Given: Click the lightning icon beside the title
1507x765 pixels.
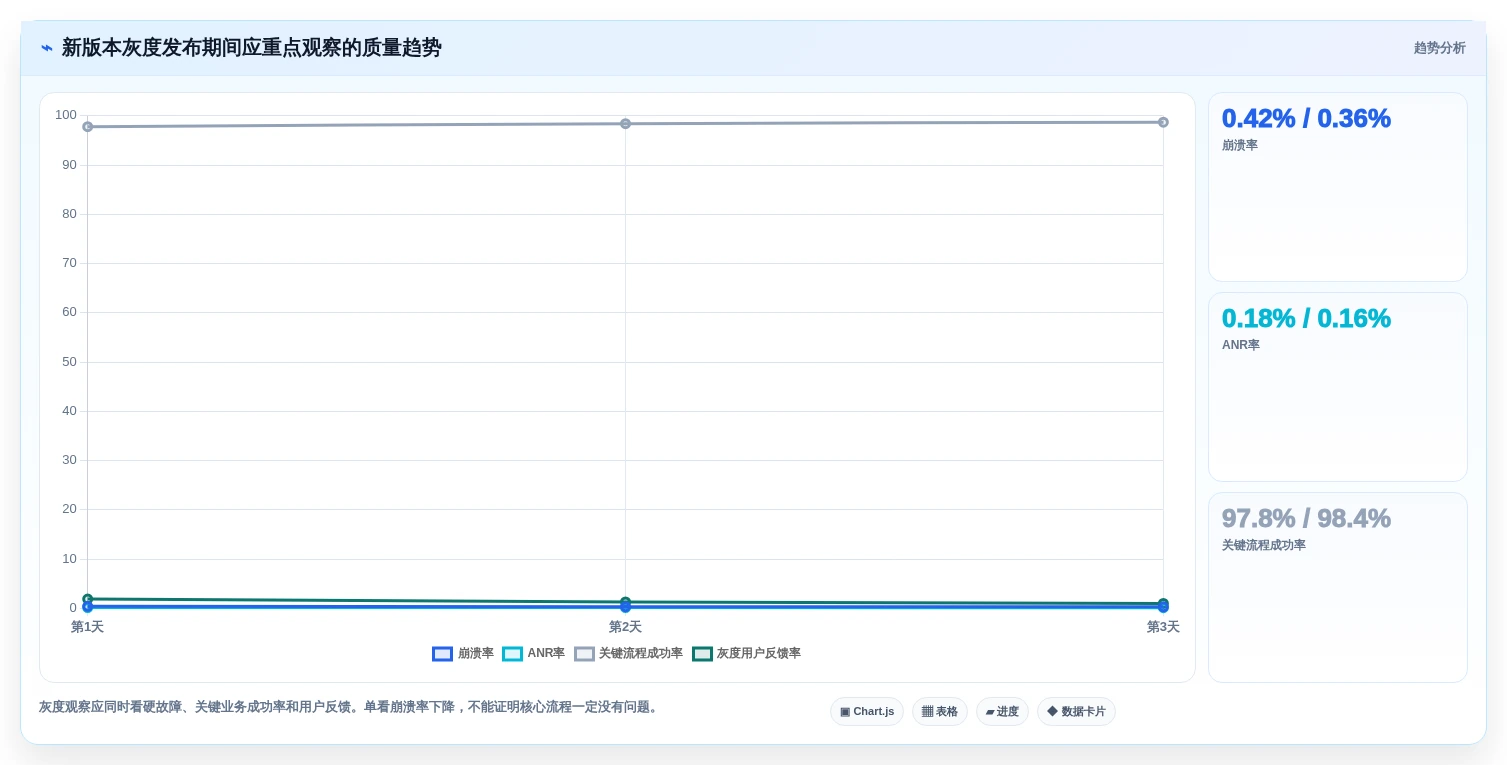Looking at the screenshot, I should point(47,48).
